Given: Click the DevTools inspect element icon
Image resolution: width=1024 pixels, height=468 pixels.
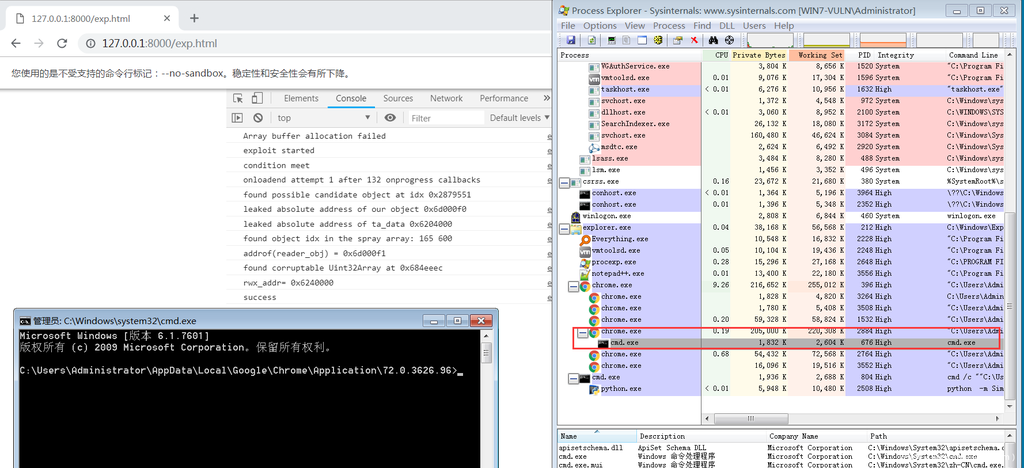Looking at the screenshot, I should click(237, 99).
